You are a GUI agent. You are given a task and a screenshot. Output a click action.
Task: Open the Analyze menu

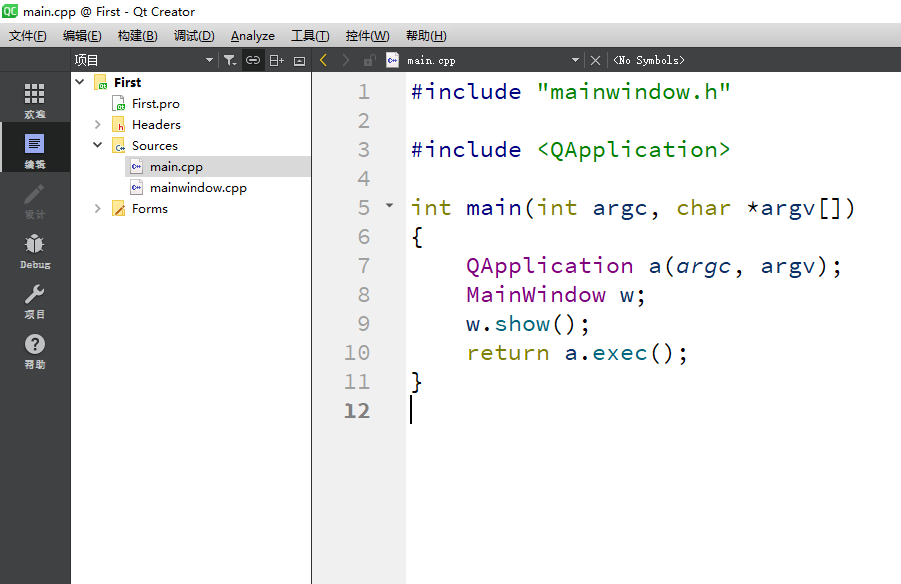pos(253,36)
